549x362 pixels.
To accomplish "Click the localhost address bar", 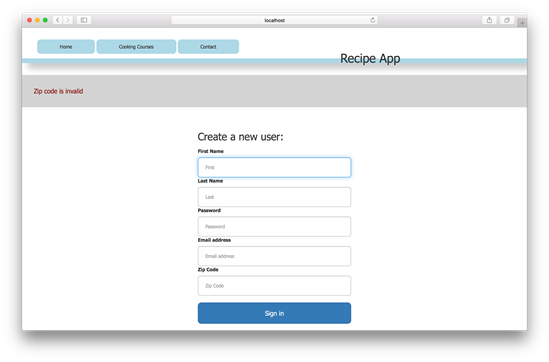I will click(x=274, y=20).
